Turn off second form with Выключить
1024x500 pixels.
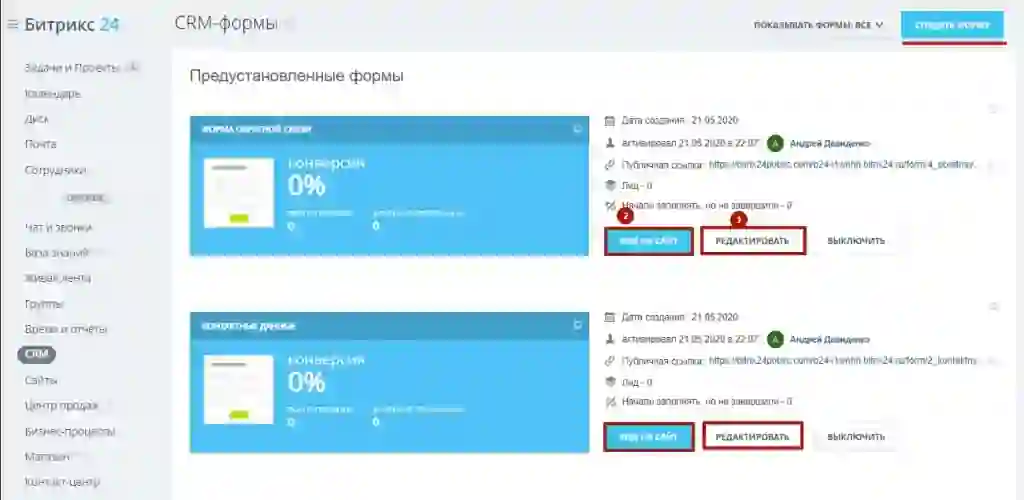(856, 437)
